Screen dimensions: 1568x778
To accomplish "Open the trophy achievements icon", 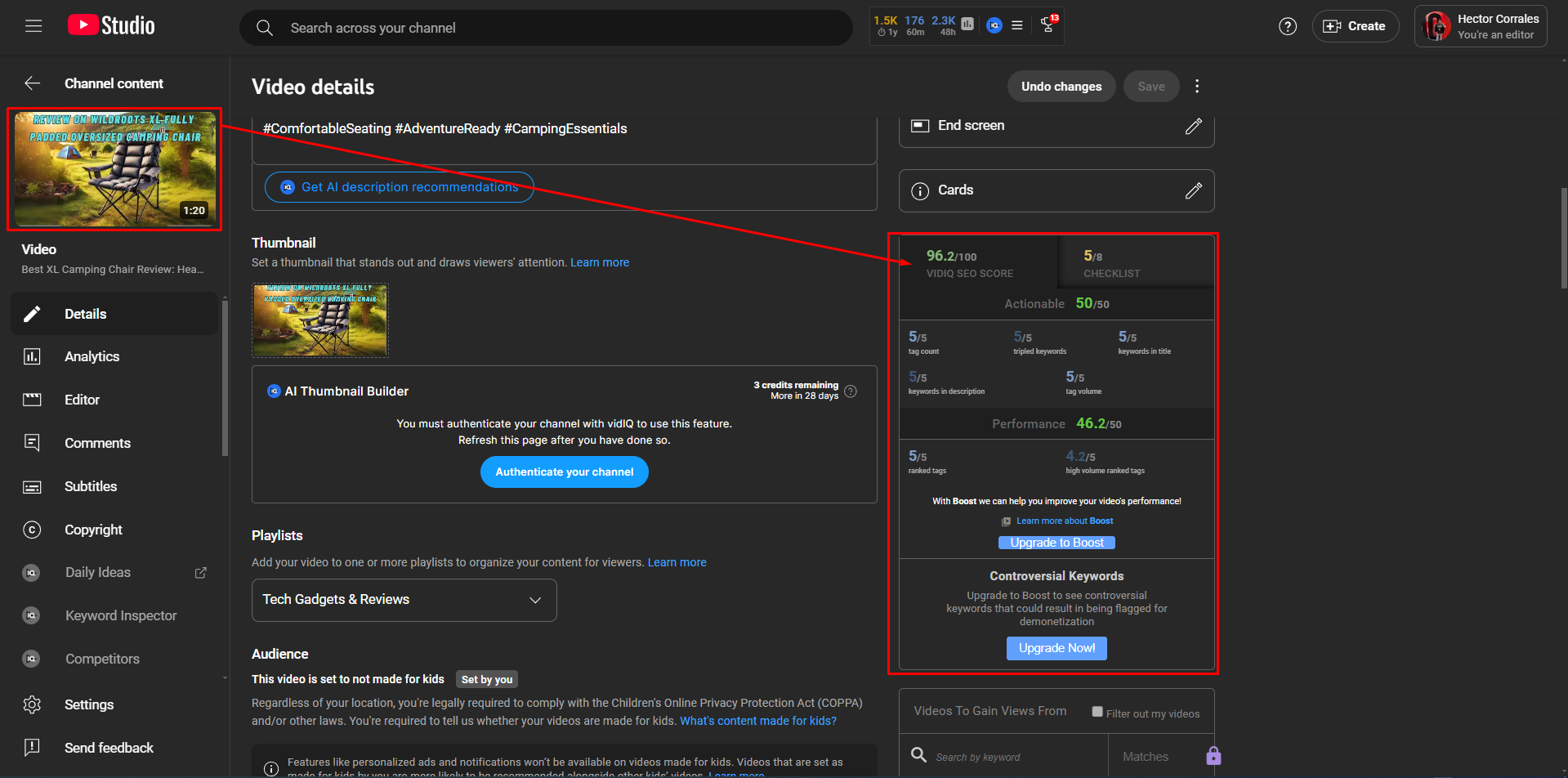I will 1049,25.
